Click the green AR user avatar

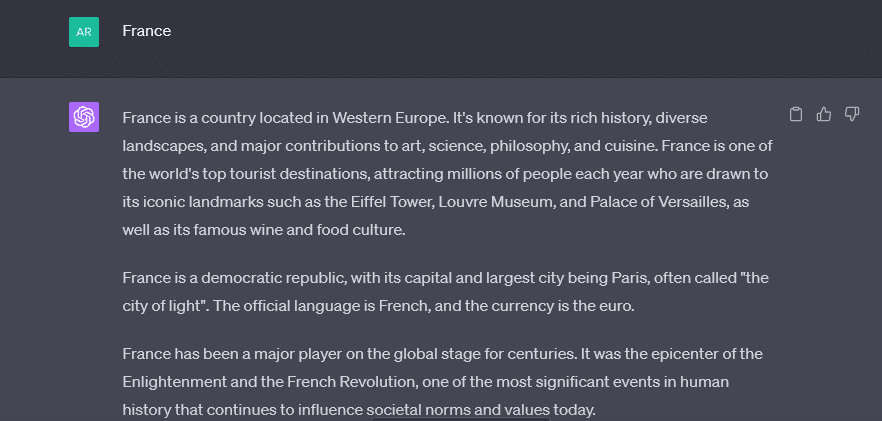pos(84,32)
